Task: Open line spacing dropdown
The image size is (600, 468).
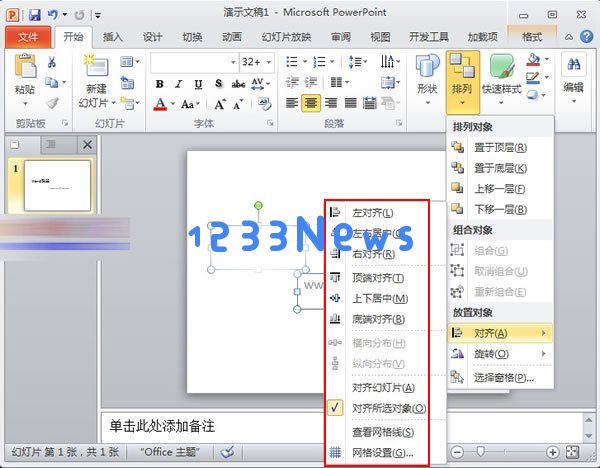Action: [358, 62]
